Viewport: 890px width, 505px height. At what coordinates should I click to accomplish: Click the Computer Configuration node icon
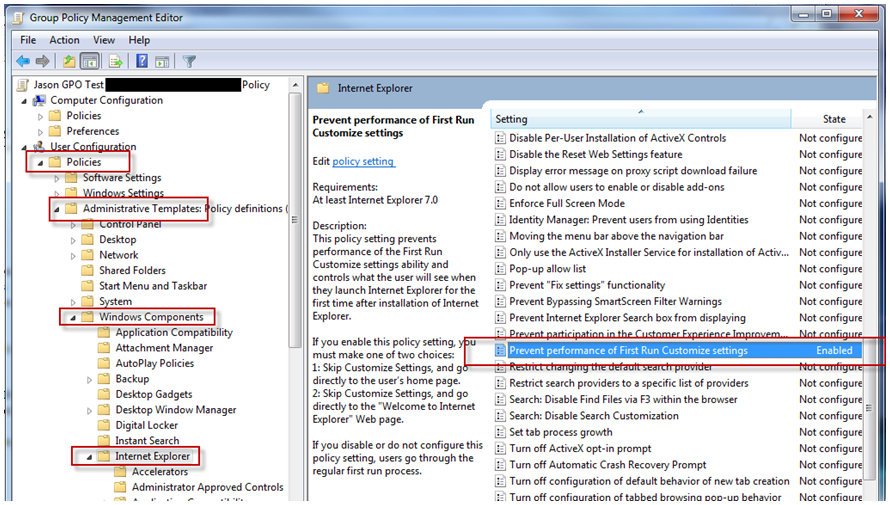point(39,100)
